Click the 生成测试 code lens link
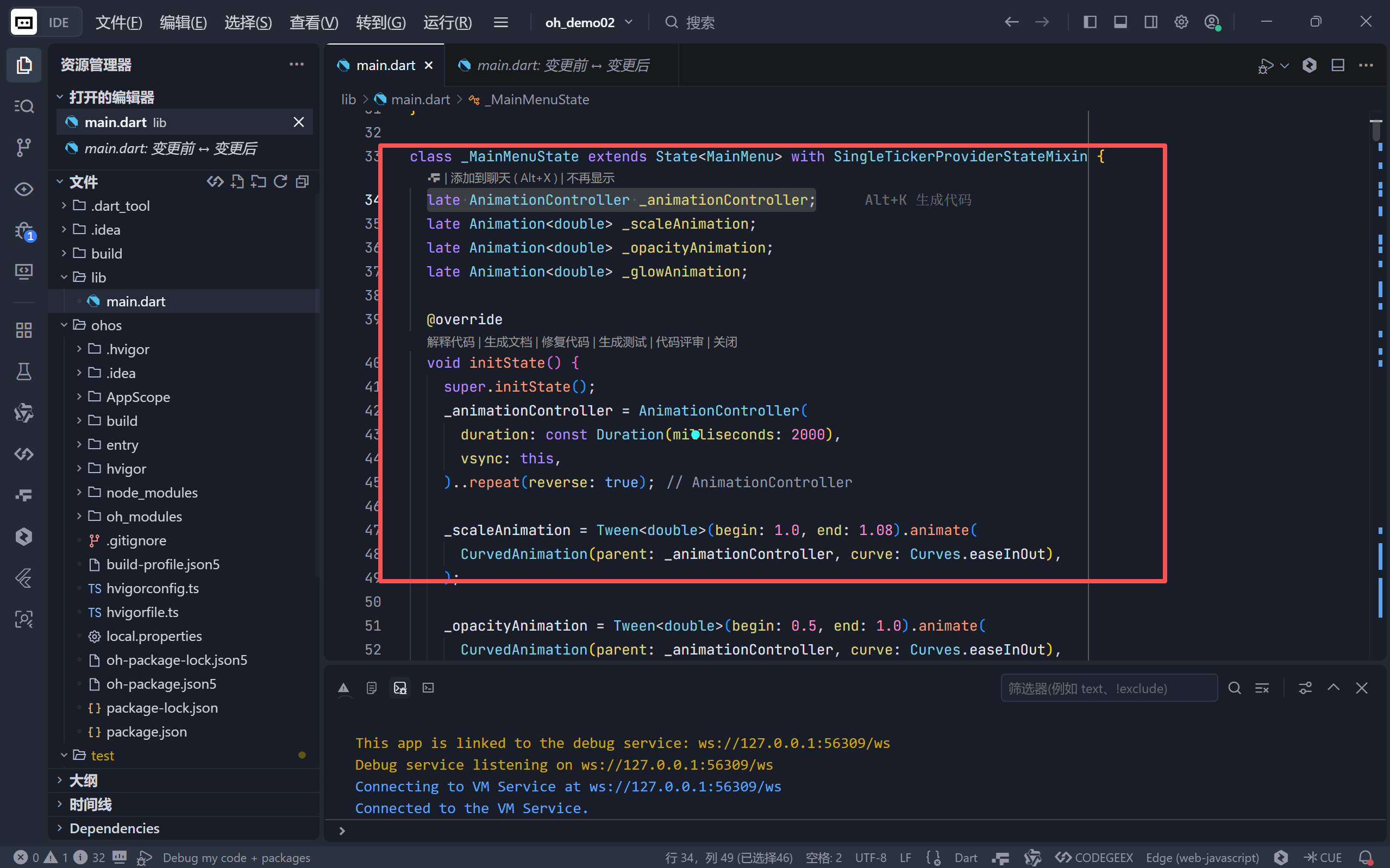 tap(622, 342)
